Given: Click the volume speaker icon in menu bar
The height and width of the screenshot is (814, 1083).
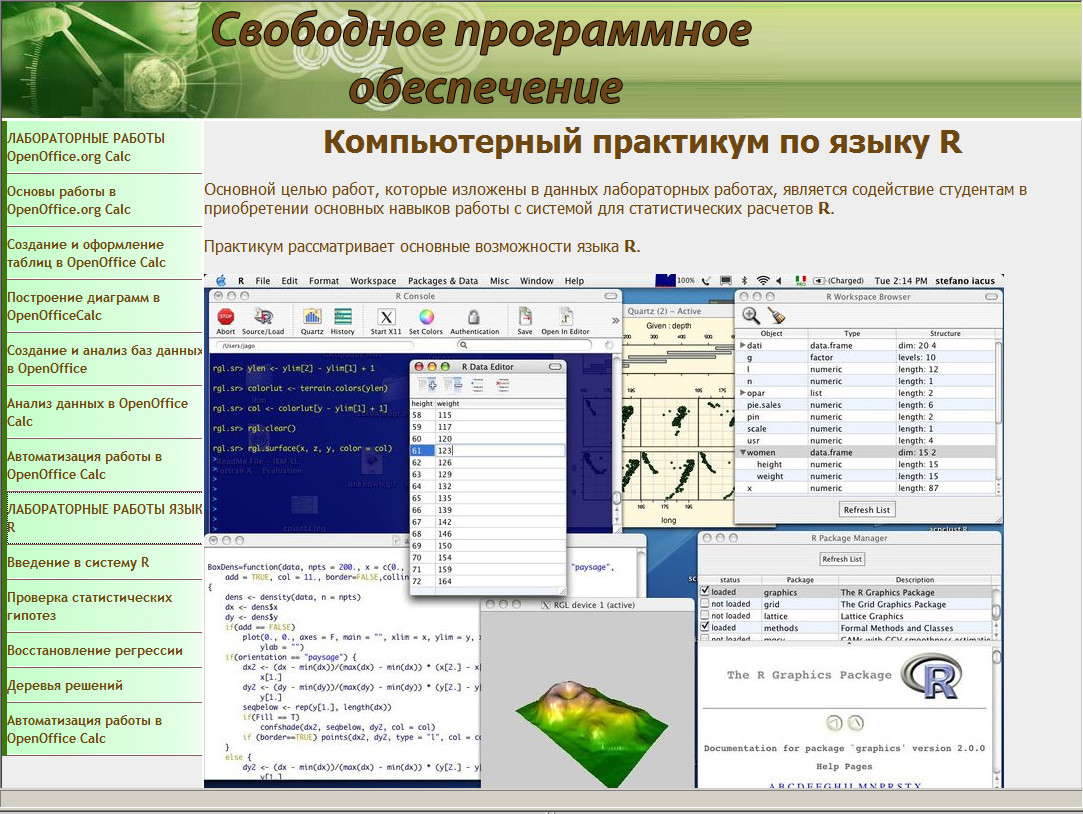Looking at the screenshot, I should click(x=780, y=280).
